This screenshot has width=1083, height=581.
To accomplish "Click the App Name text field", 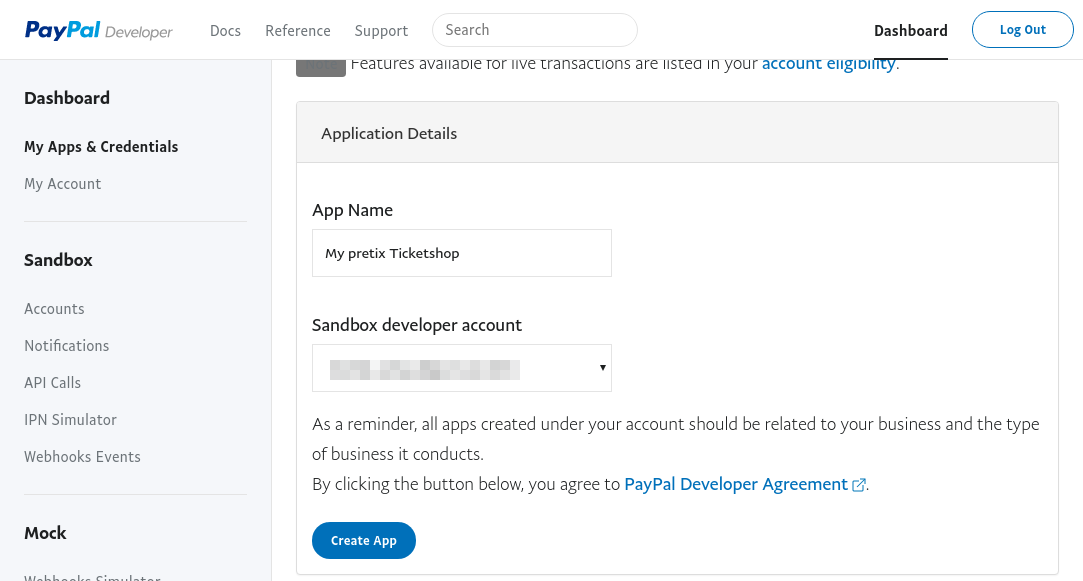I will click(x=461, y=253).
